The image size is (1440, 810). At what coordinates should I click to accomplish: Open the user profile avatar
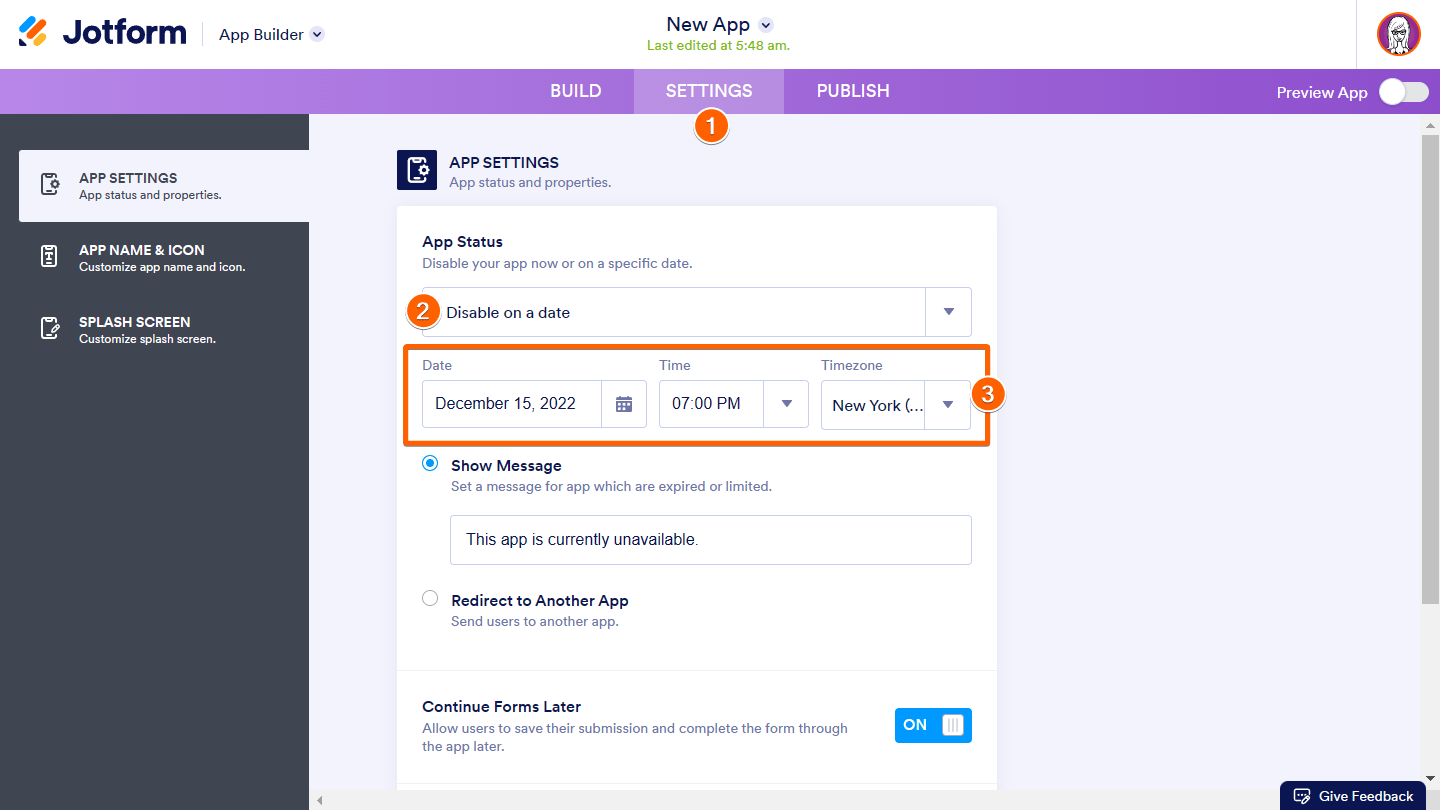click(1398, 34)
